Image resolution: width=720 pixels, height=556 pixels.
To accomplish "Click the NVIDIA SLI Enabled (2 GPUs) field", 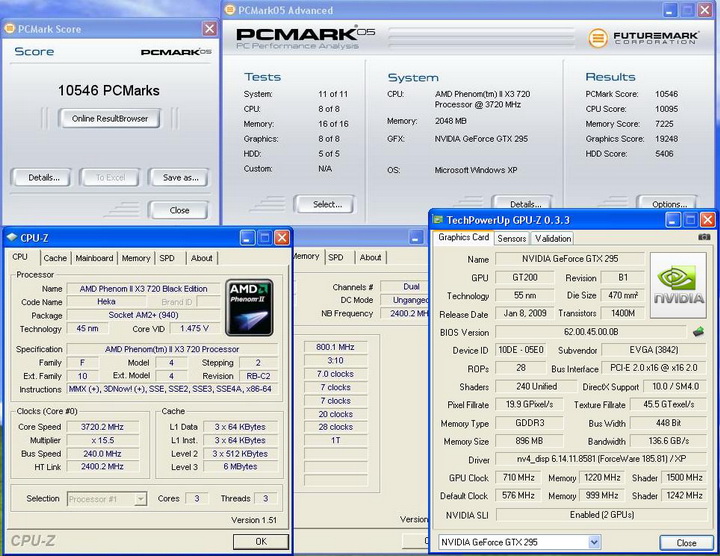I will tap(602, 515).
